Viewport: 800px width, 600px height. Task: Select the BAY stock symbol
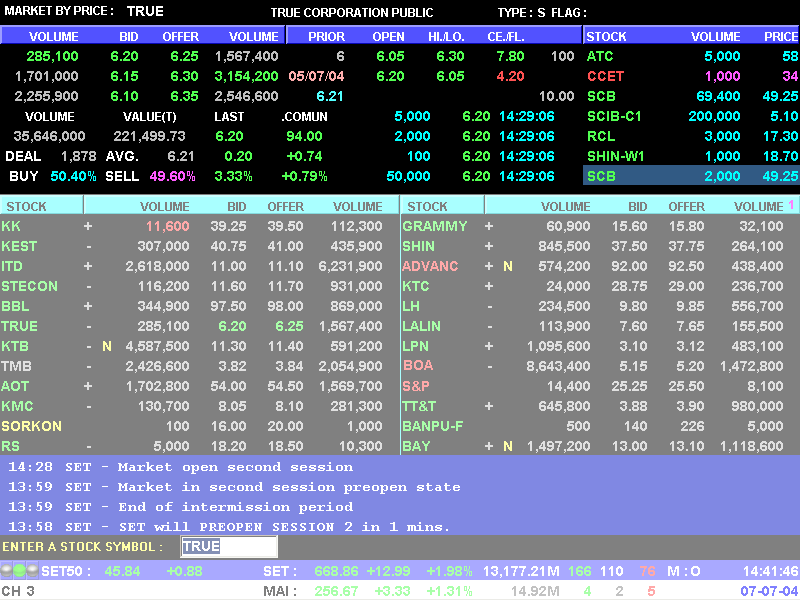[416, 446]
